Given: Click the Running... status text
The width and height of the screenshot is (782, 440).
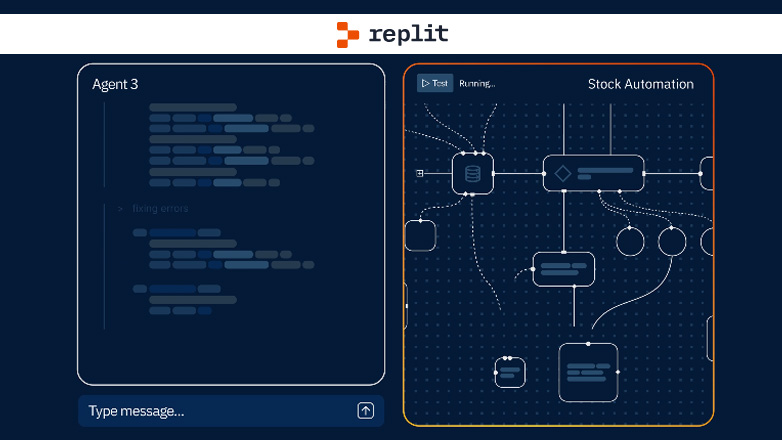Looking at the screenshot, I should tap(477, 84).
